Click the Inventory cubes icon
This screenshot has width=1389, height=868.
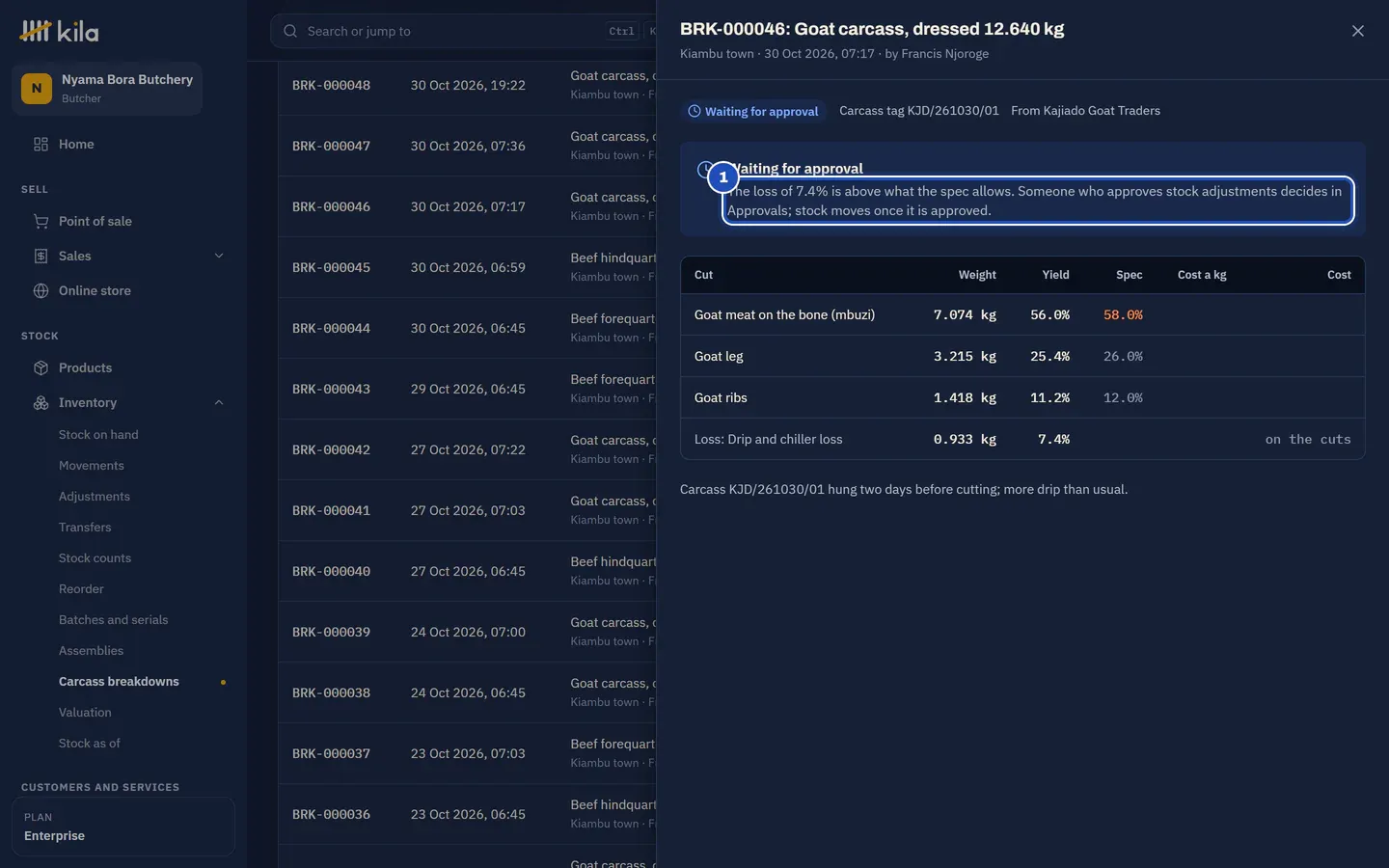coord(41,402)
